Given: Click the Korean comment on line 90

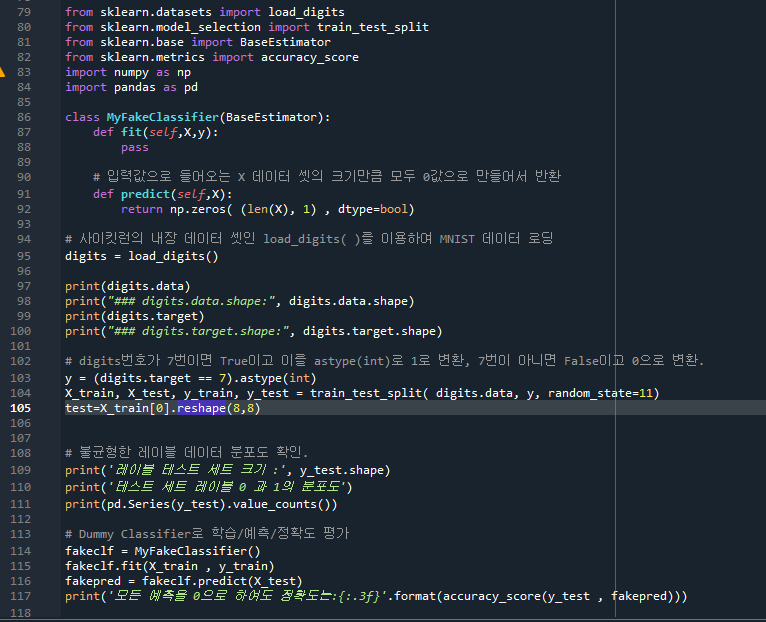Looking at the screenshot, I should coord(326,177).
